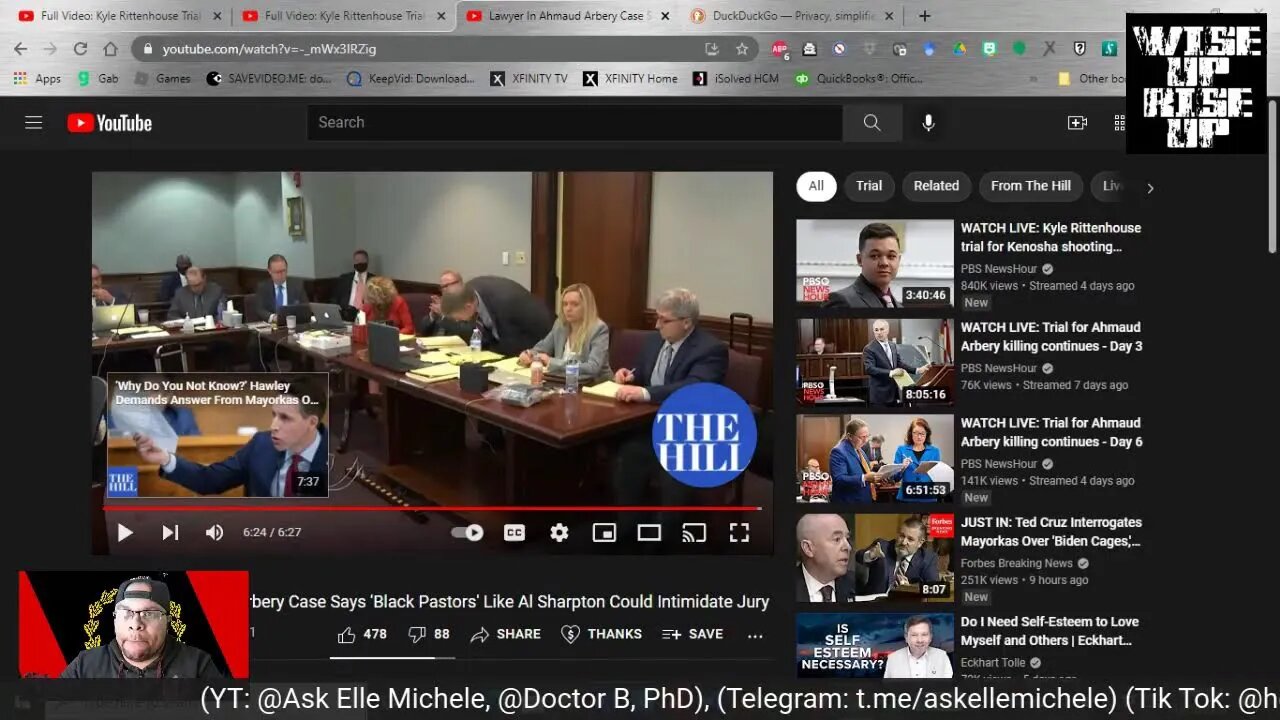Screen dimensions: 1280x720
Task: Share this video
Action: (x=505, y=634)
